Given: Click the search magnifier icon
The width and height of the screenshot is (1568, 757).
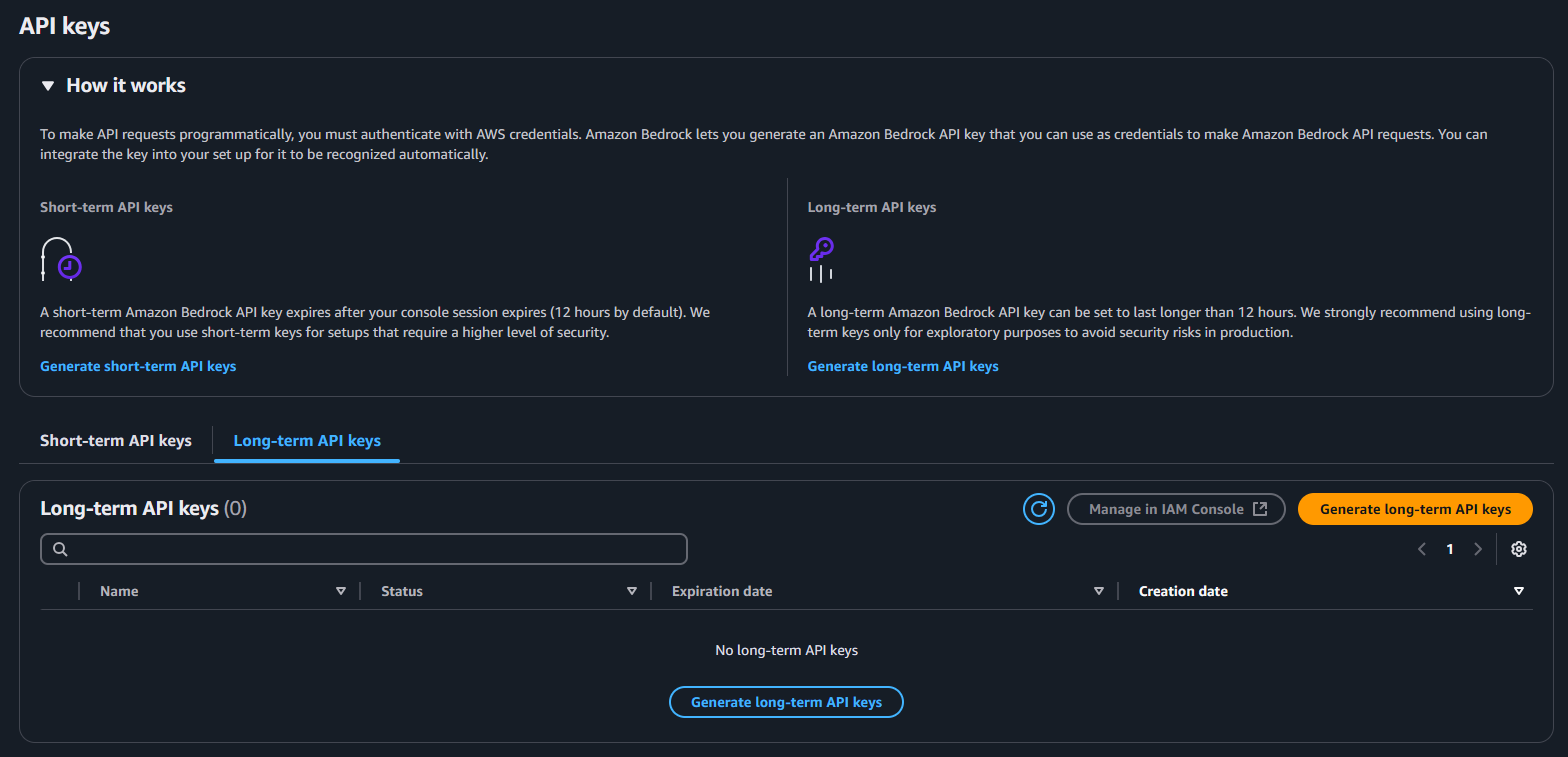Looking at the screenshot, I should click(x=60, y=549).
